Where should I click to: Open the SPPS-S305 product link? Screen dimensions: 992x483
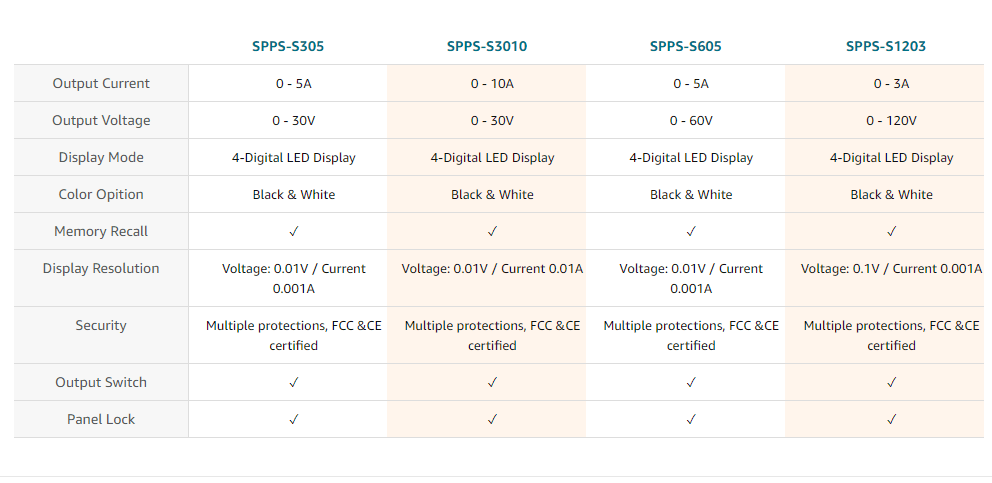(288, 46)
